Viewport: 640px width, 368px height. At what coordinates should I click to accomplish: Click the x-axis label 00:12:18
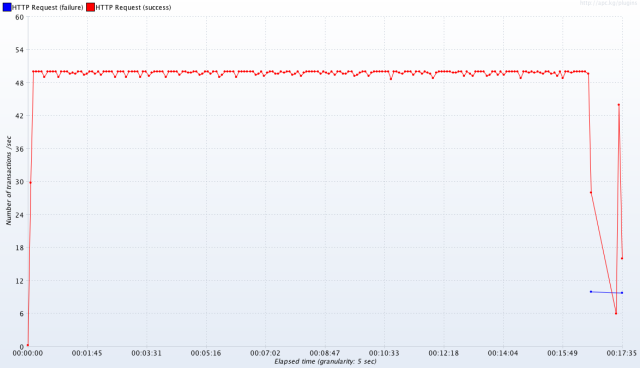444,353
